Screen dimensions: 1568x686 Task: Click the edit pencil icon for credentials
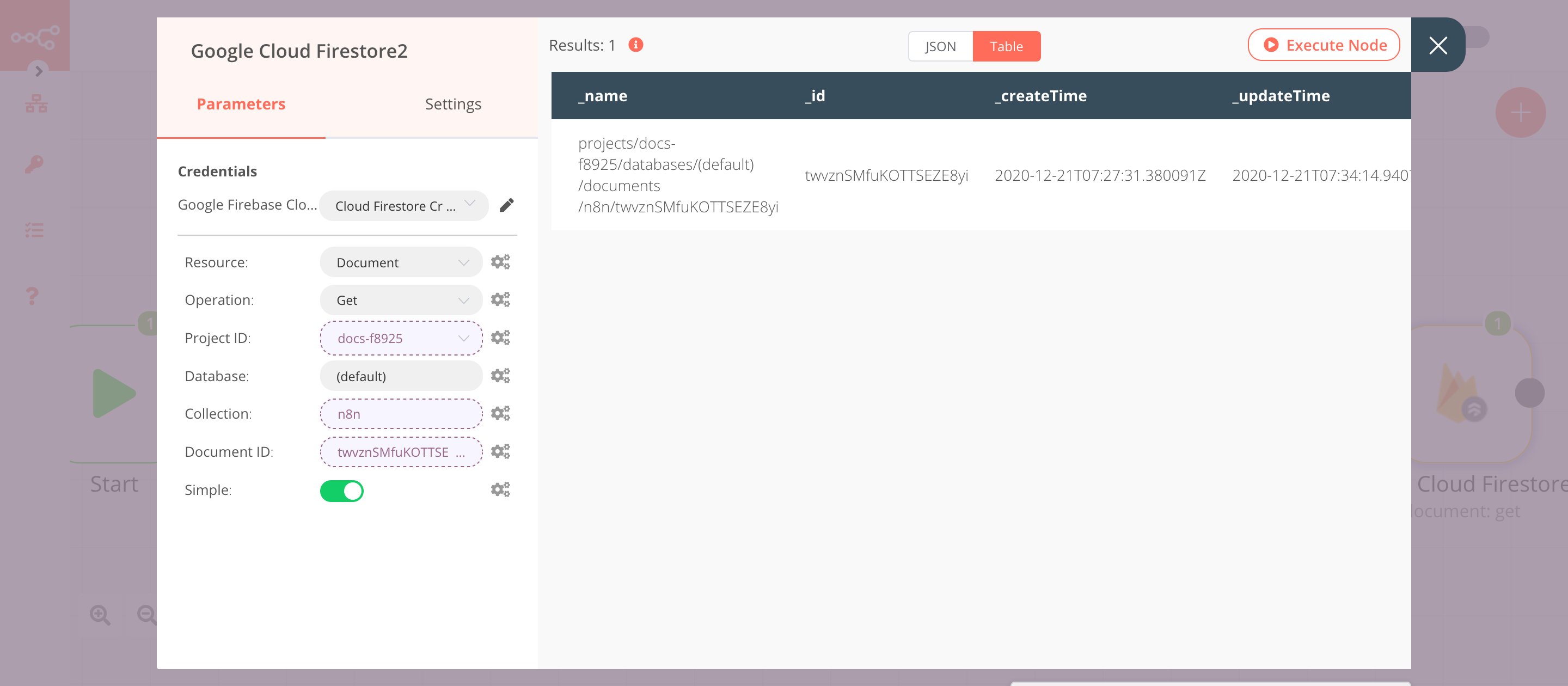point(508,206)
